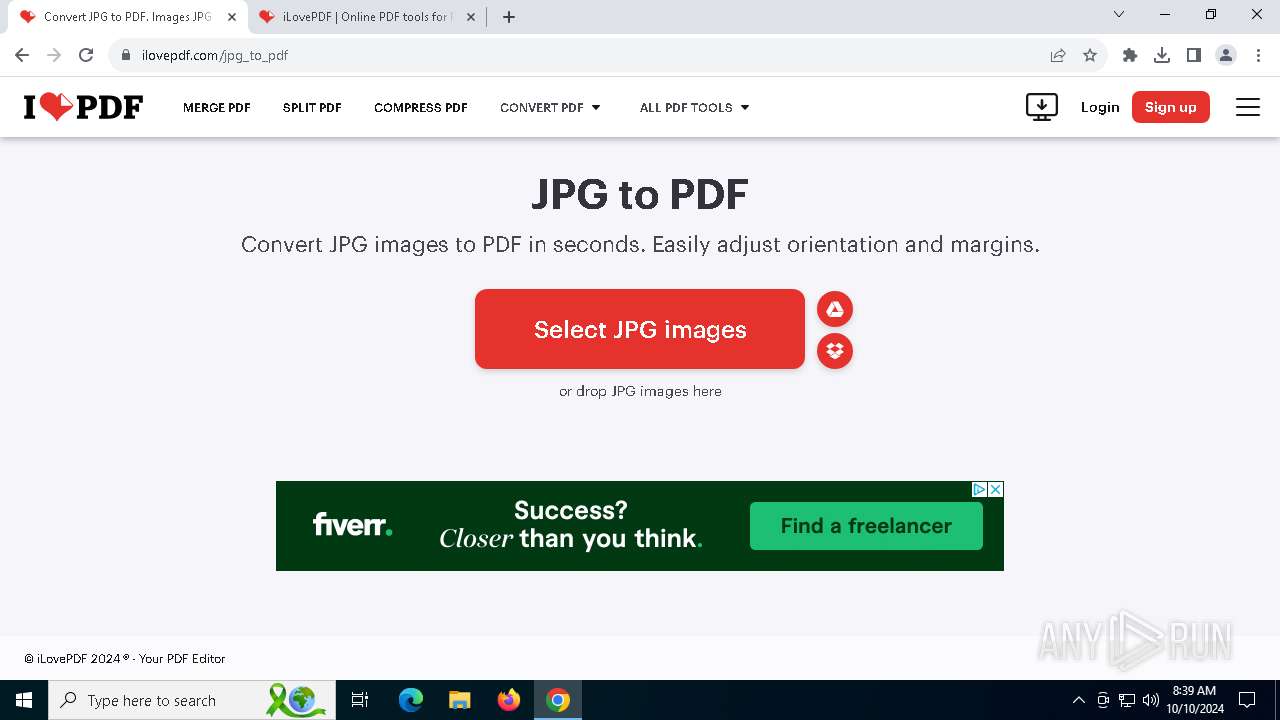This screenshot has height=720, width=1280.
Task: Switch to iLovePDF Online PDF tools tab
Action: (x=365, y=17)
